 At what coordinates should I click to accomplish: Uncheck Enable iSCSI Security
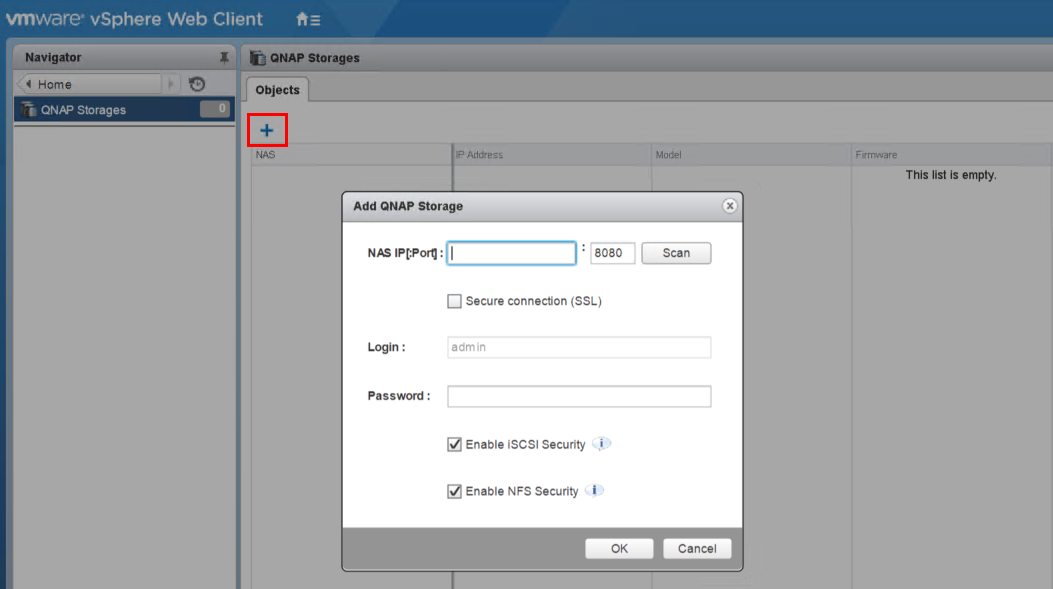[x=455, y=444]
